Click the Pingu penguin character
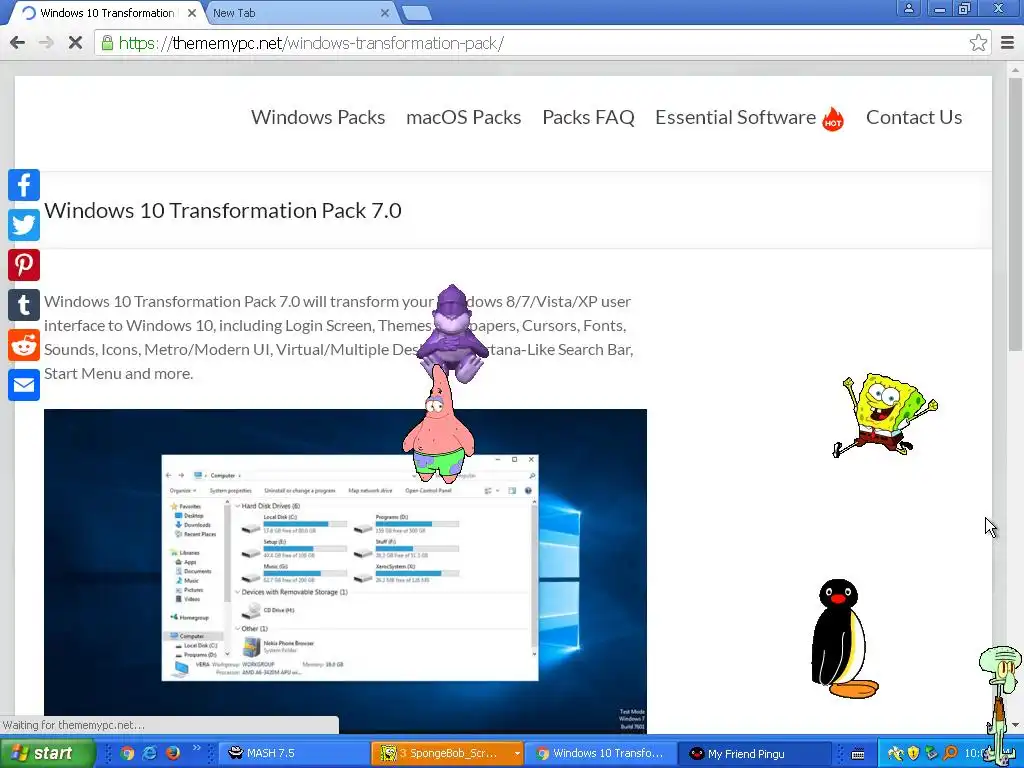 842,639
